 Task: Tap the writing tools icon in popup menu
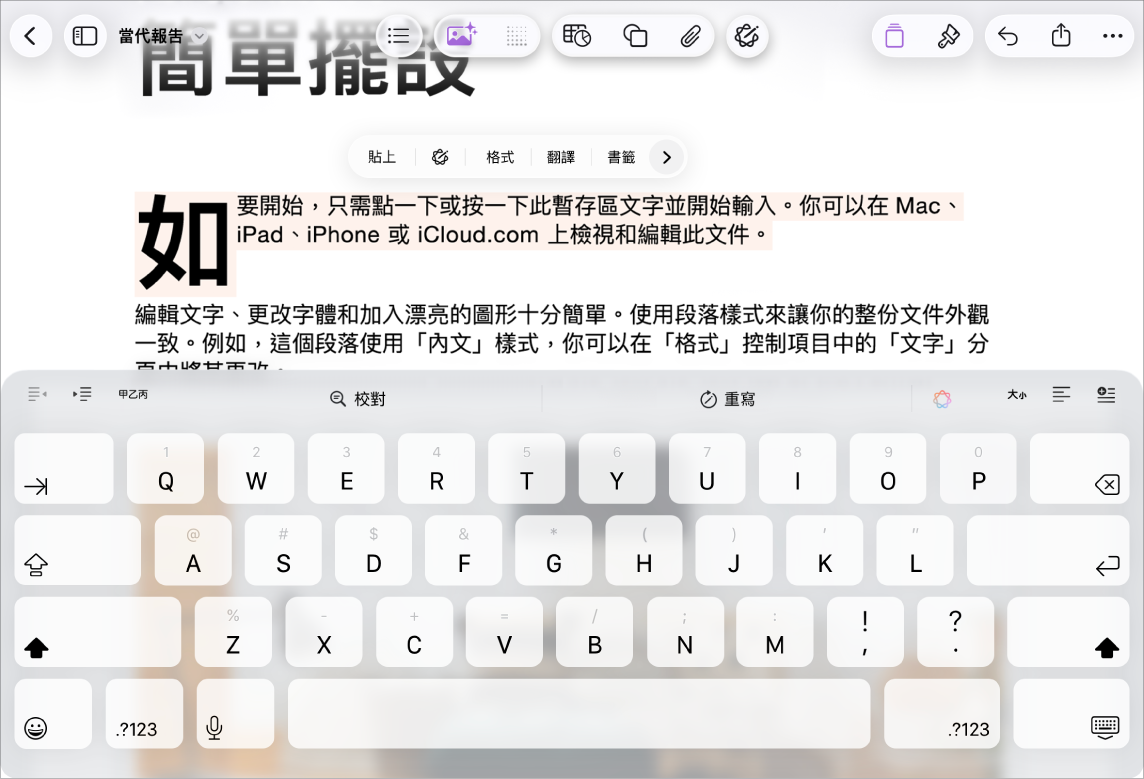click(x=440, y=157)
